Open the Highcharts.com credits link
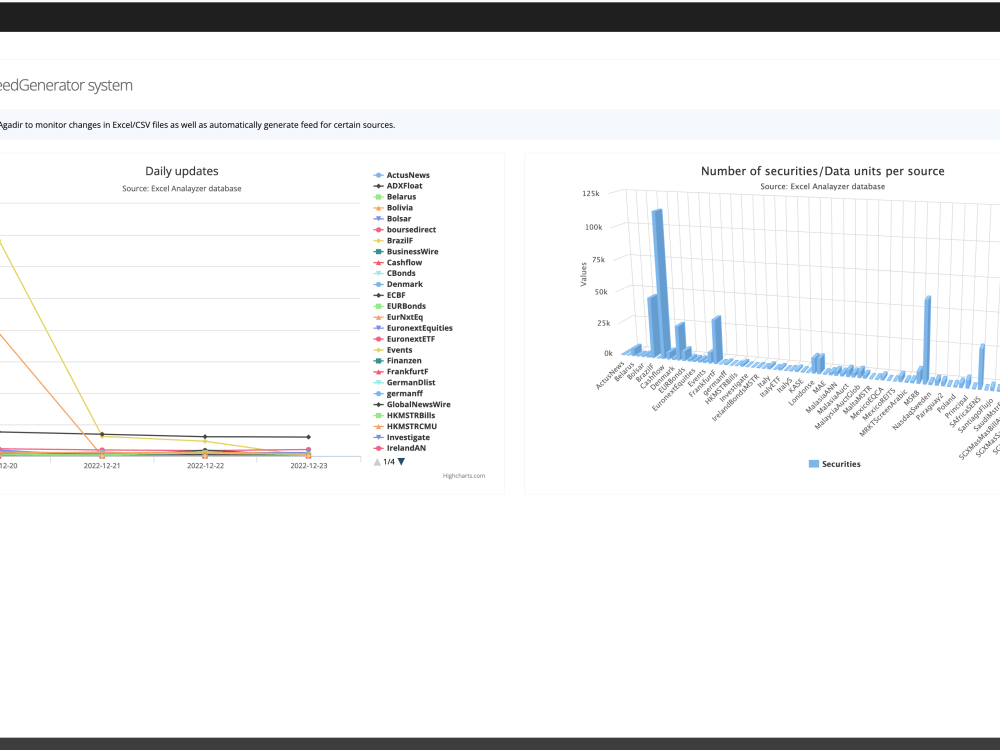1000x750 pixels. [464, 476]
